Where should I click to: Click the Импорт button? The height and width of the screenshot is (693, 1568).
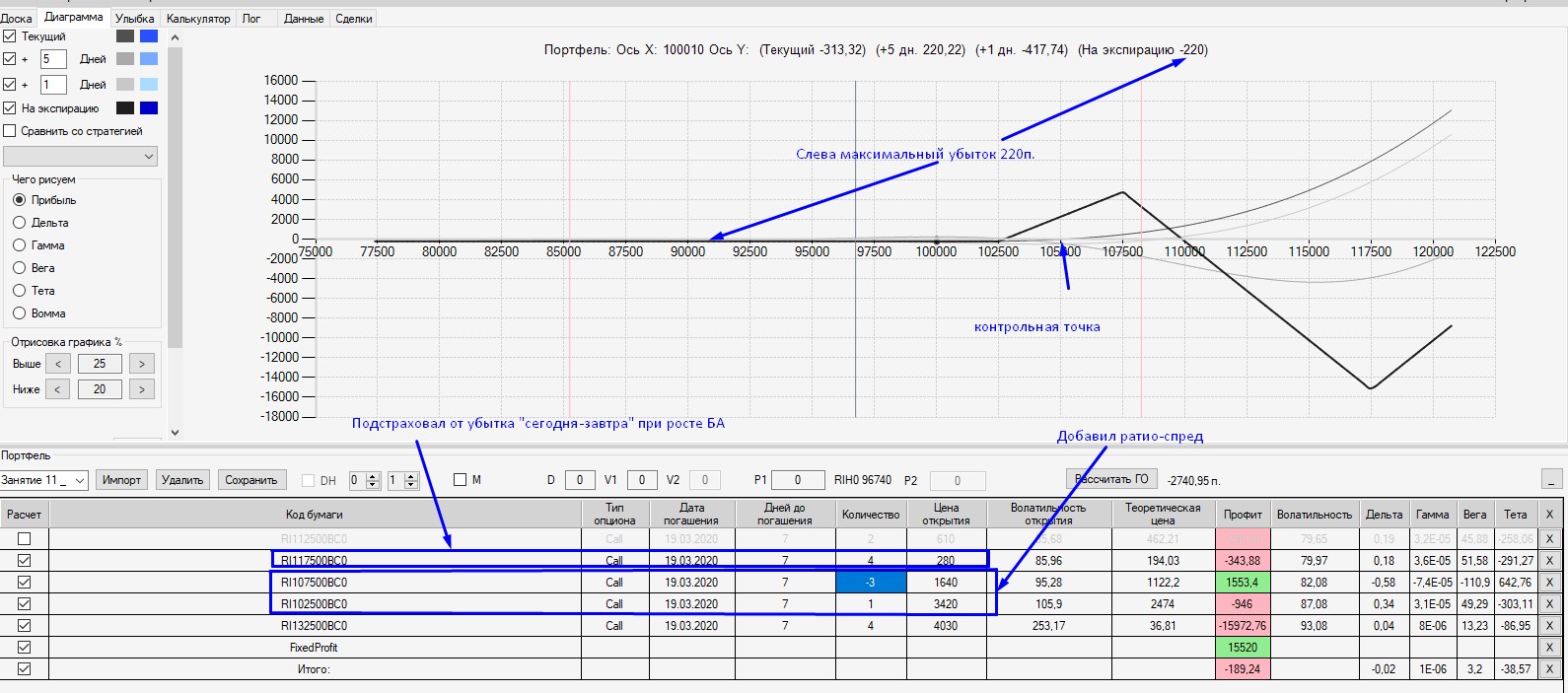122,480
